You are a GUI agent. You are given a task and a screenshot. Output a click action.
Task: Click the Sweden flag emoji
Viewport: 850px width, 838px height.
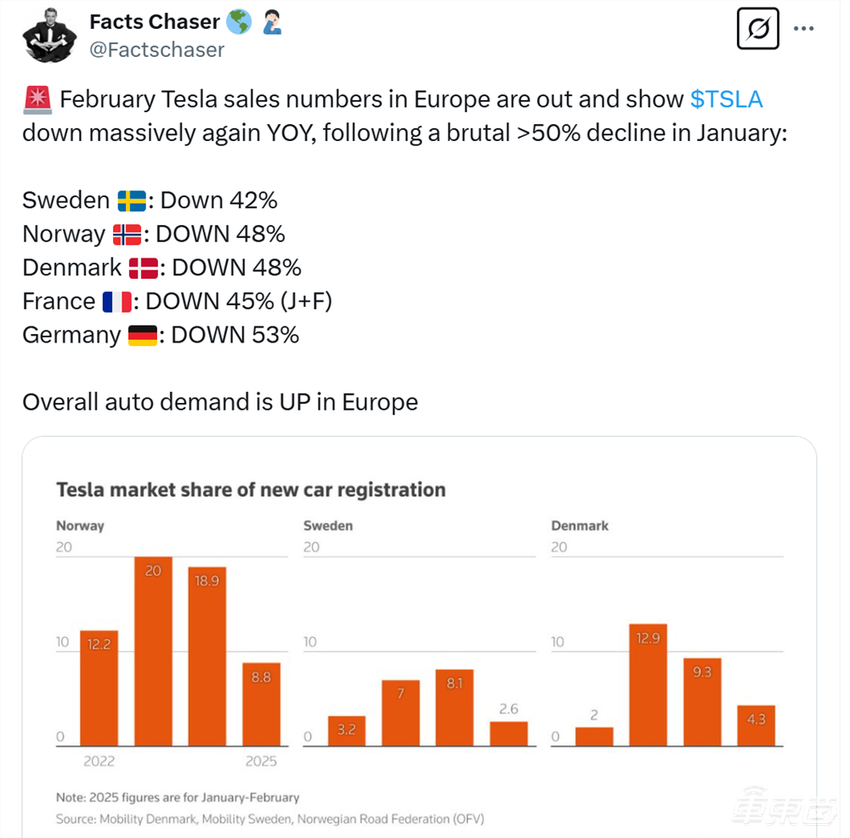(131, 201)
